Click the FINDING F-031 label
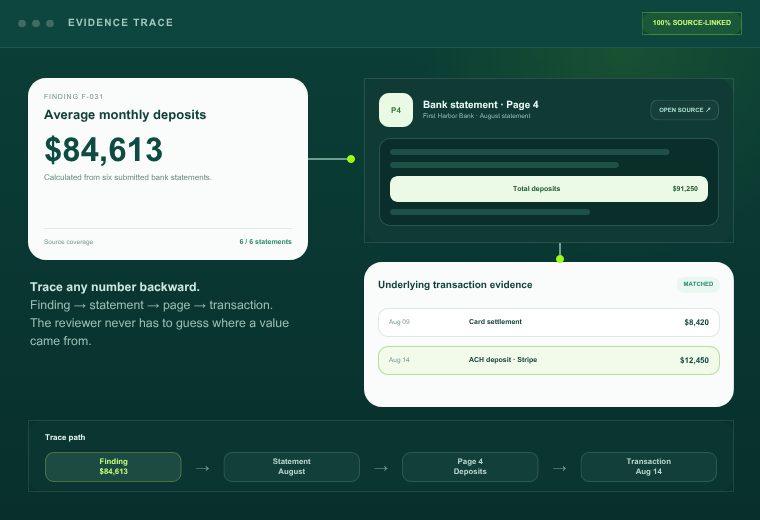 [x=74, y=96]
